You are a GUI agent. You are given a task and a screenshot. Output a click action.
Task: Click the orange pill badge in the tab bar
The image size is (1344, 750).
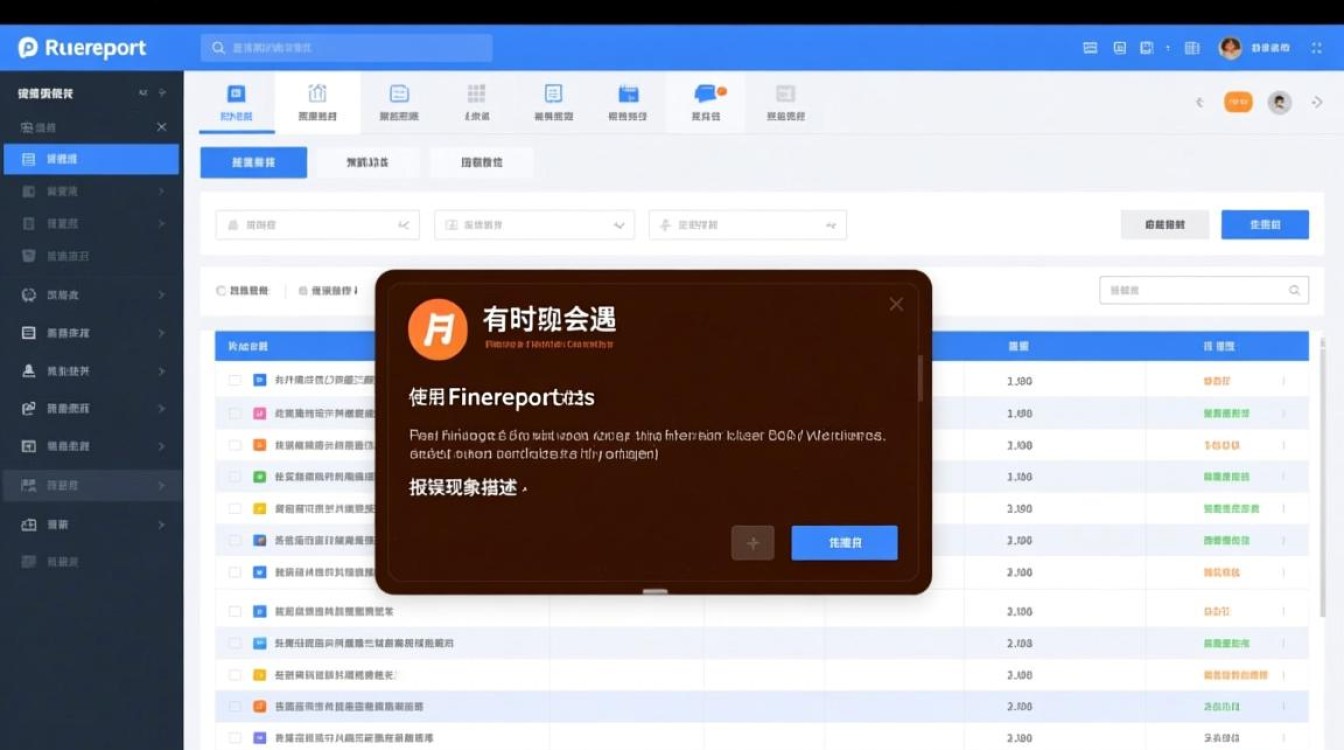pyautogui.click(x=1238, y=101)
